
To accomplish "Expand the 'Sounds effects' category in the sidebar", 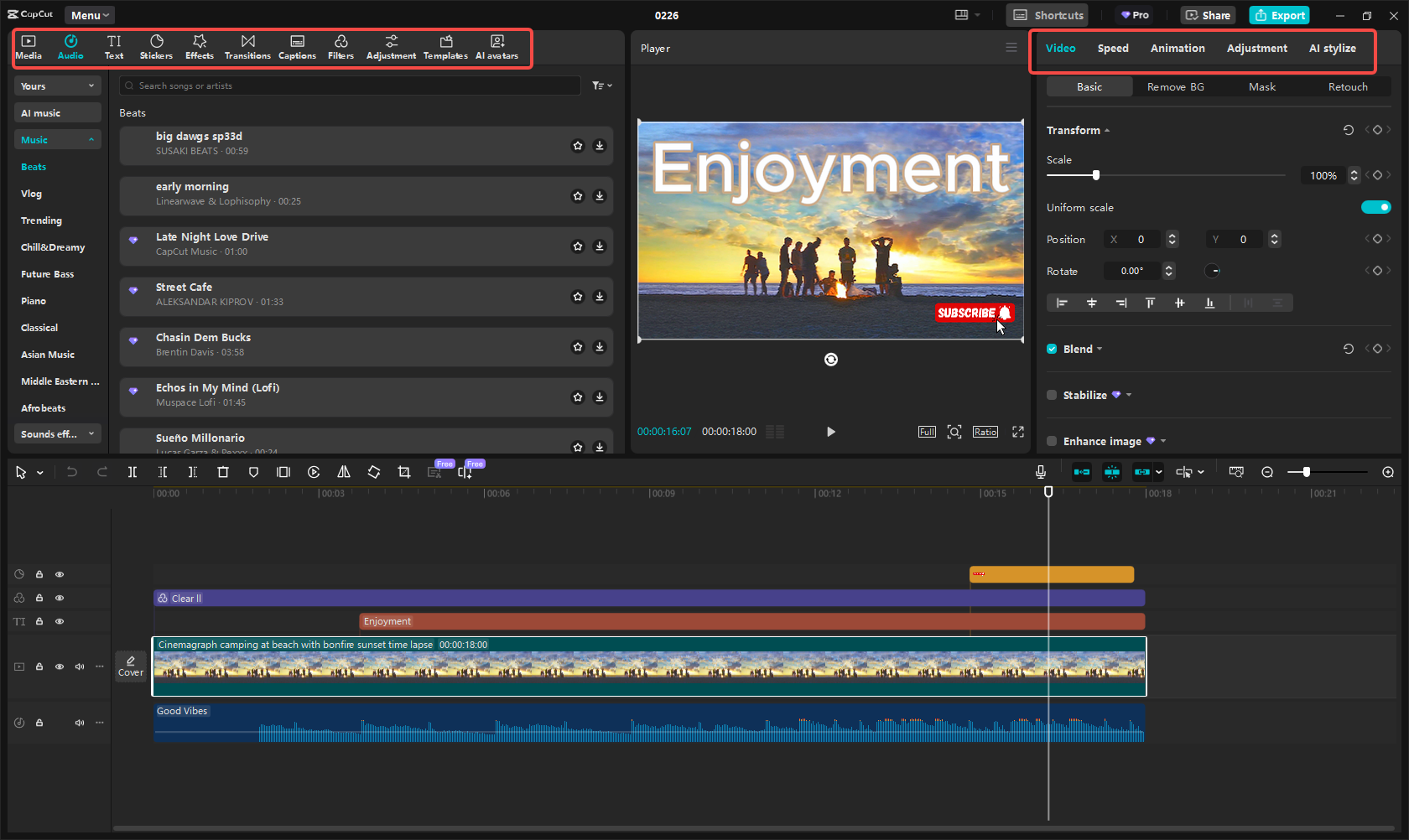I will click(57, 433).
